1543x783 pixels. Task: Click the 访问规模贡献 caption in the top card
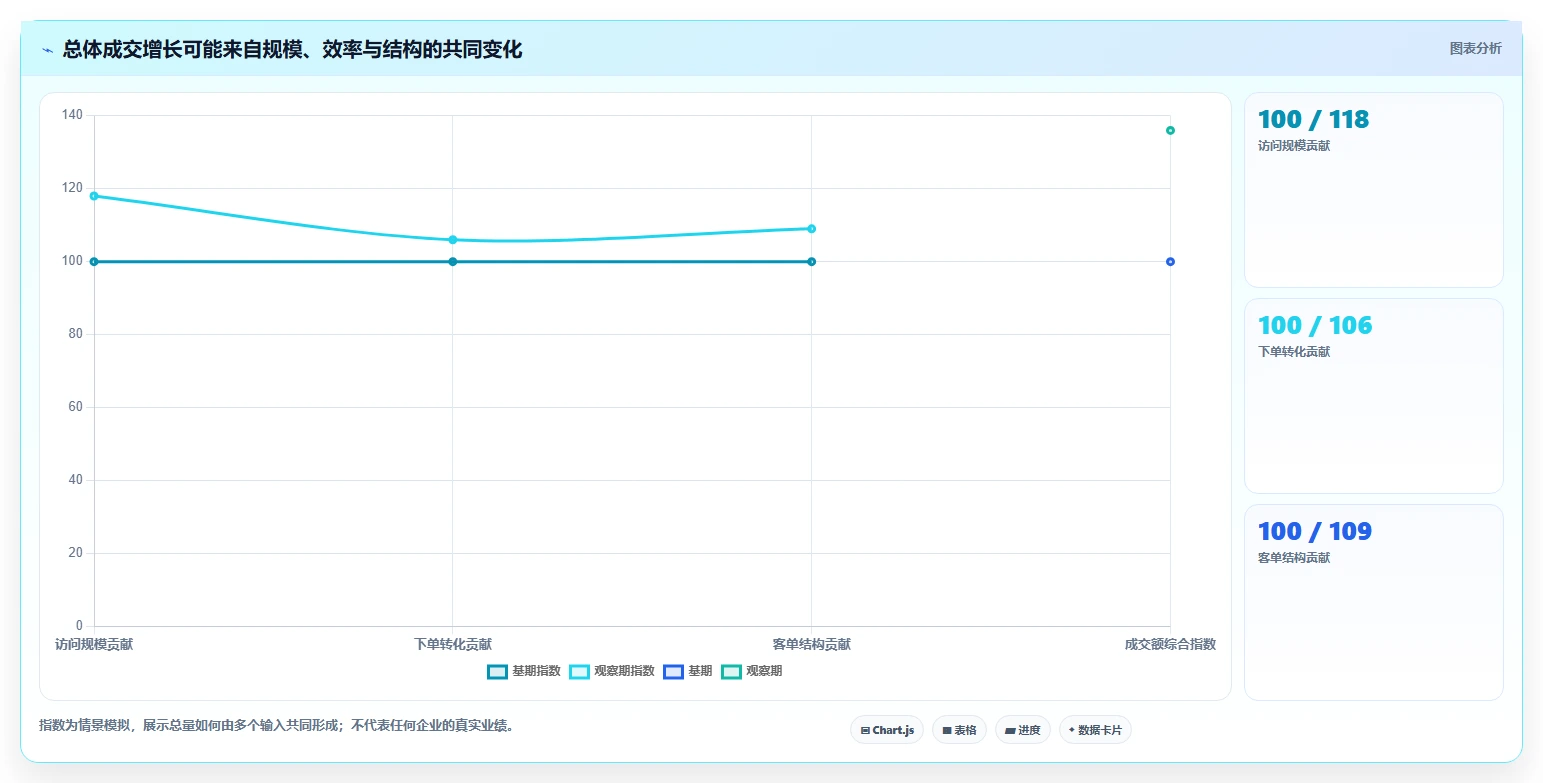1294,146
